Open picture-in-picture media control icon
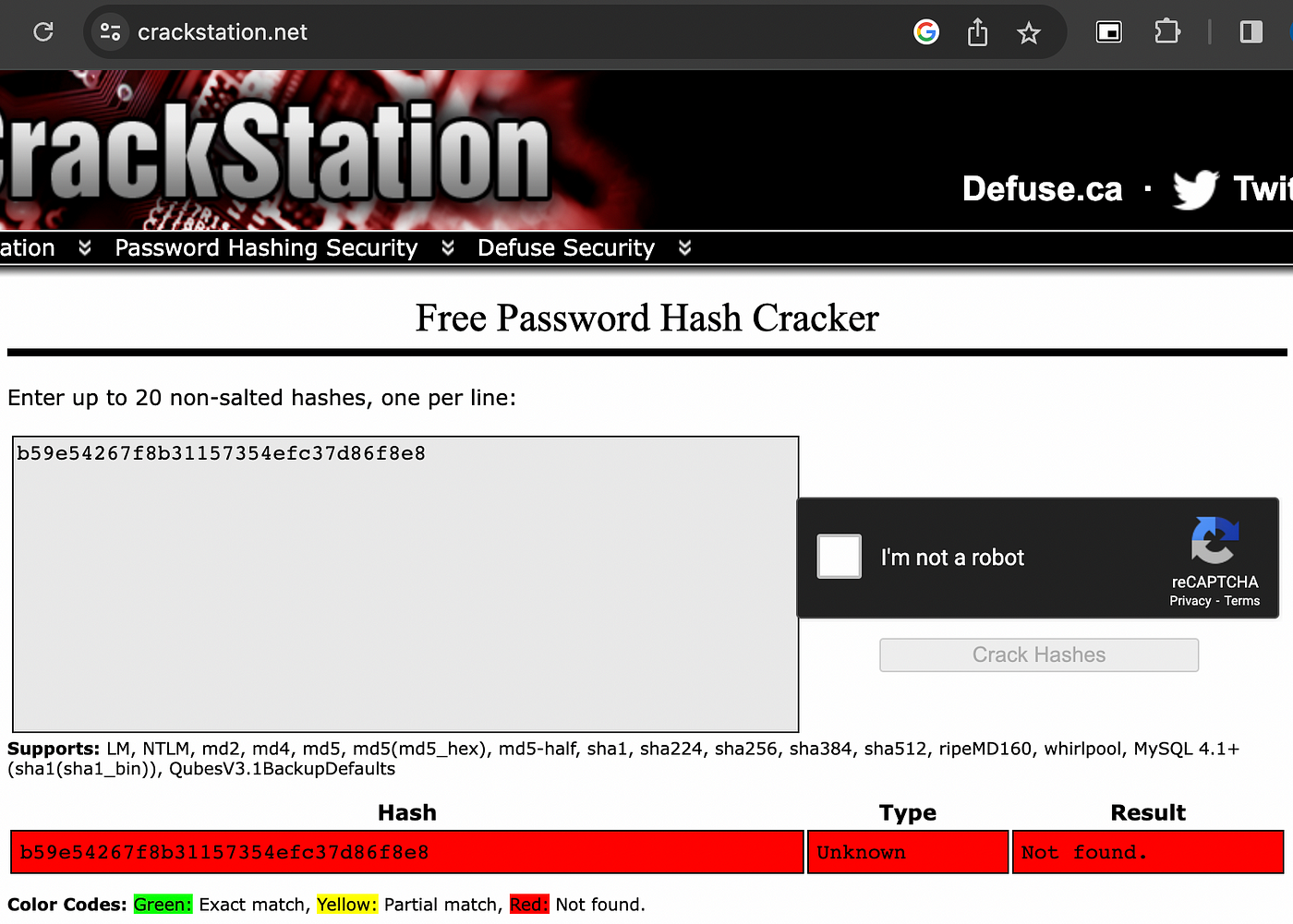 (x=1109, y=32)
